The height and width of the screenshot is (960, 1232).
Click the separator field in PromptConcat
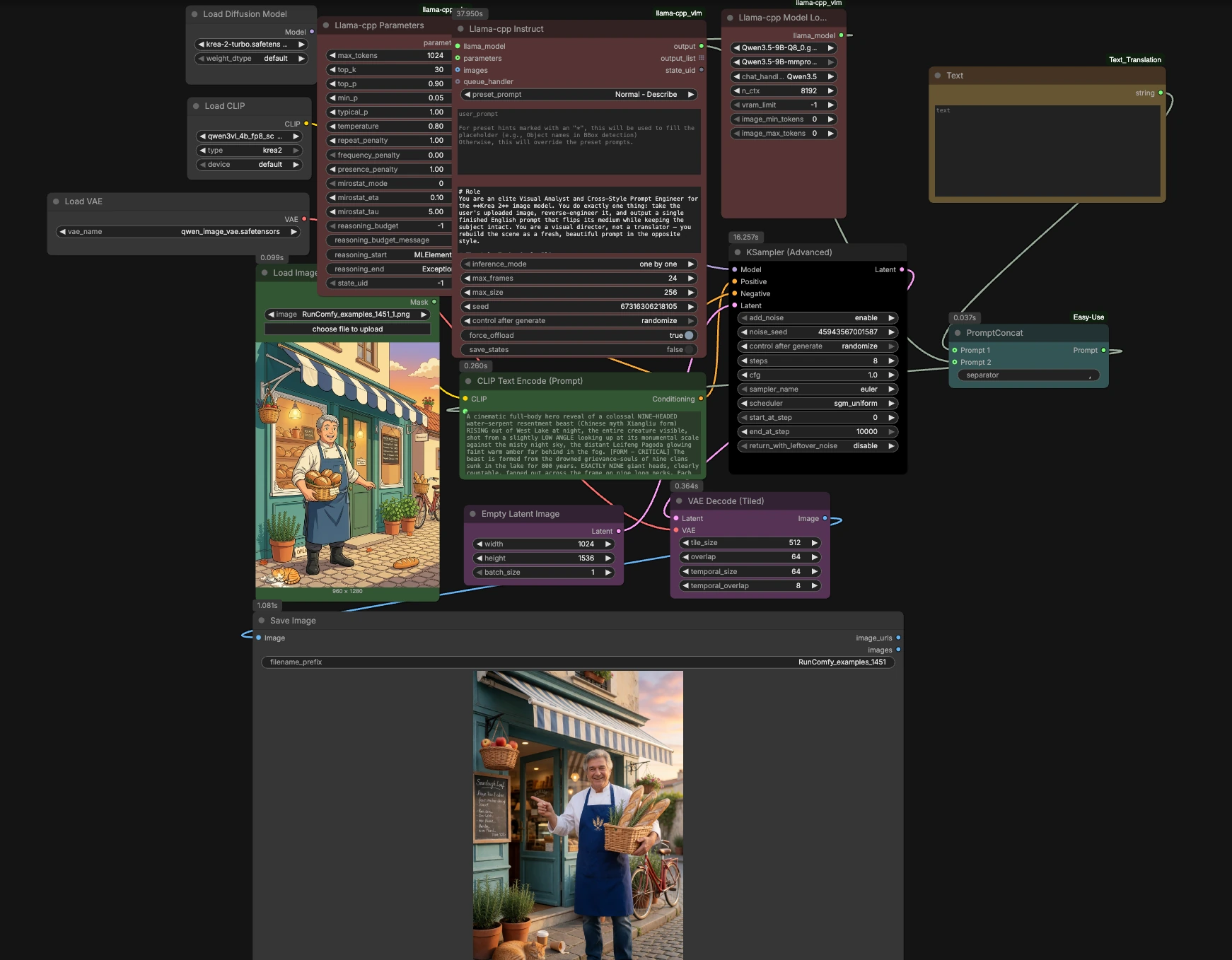(1029, 375)
